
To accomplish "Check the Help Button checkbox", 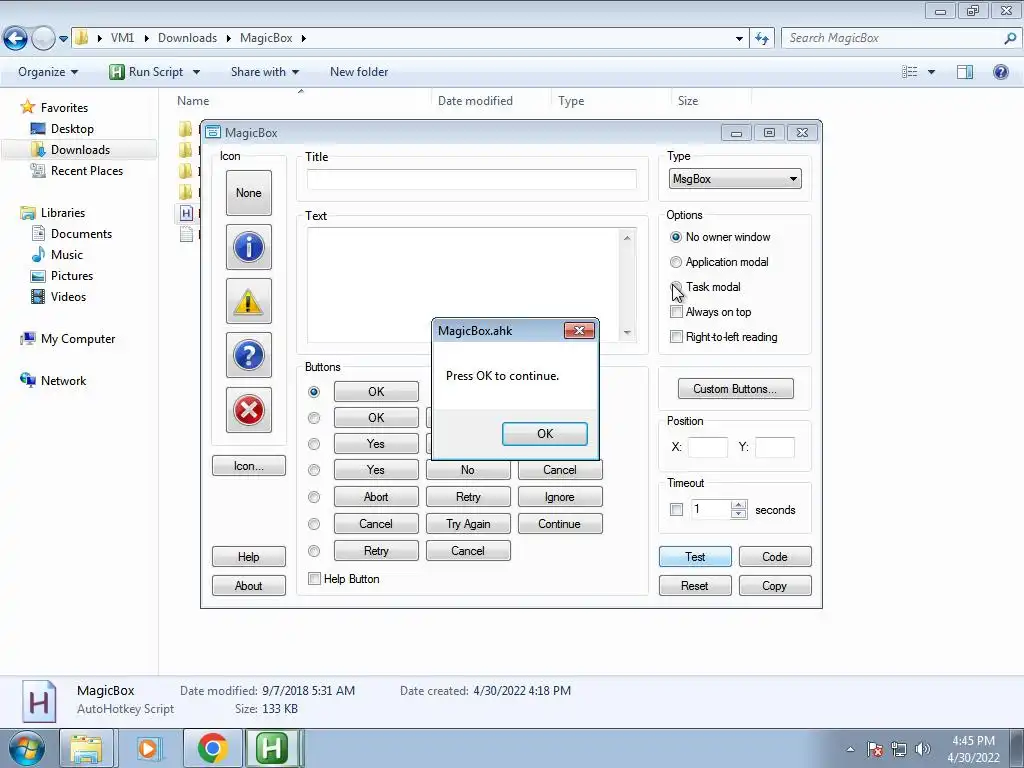I will click(x=314, y=579).
